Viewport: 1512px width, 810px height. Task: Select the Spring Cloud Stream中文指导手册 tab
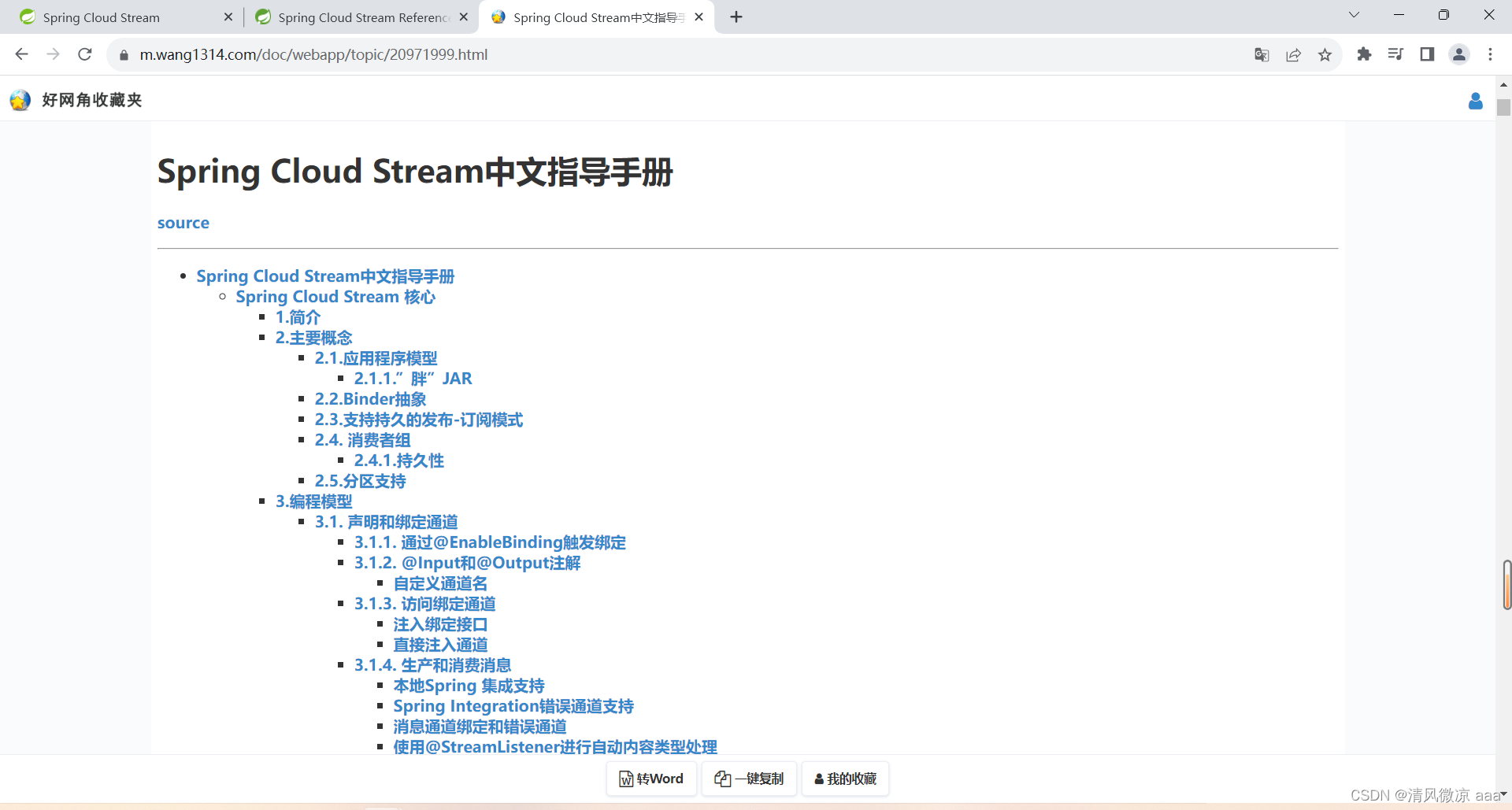596,17
